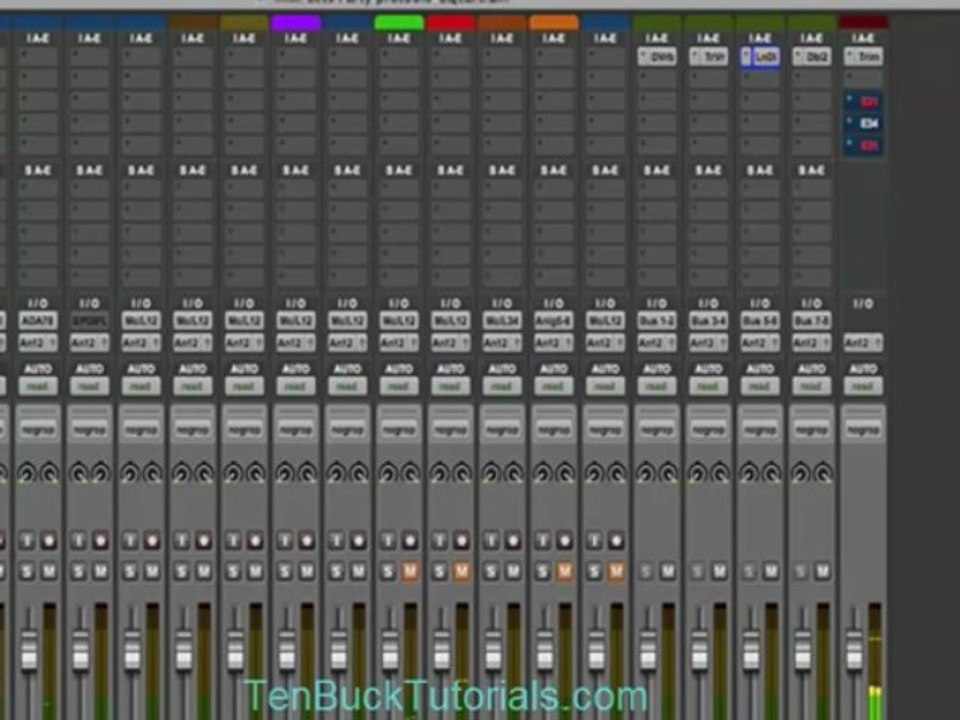This screenshot has width=960, height=720.
Task: Select the red track color strip
Action: 451,23
